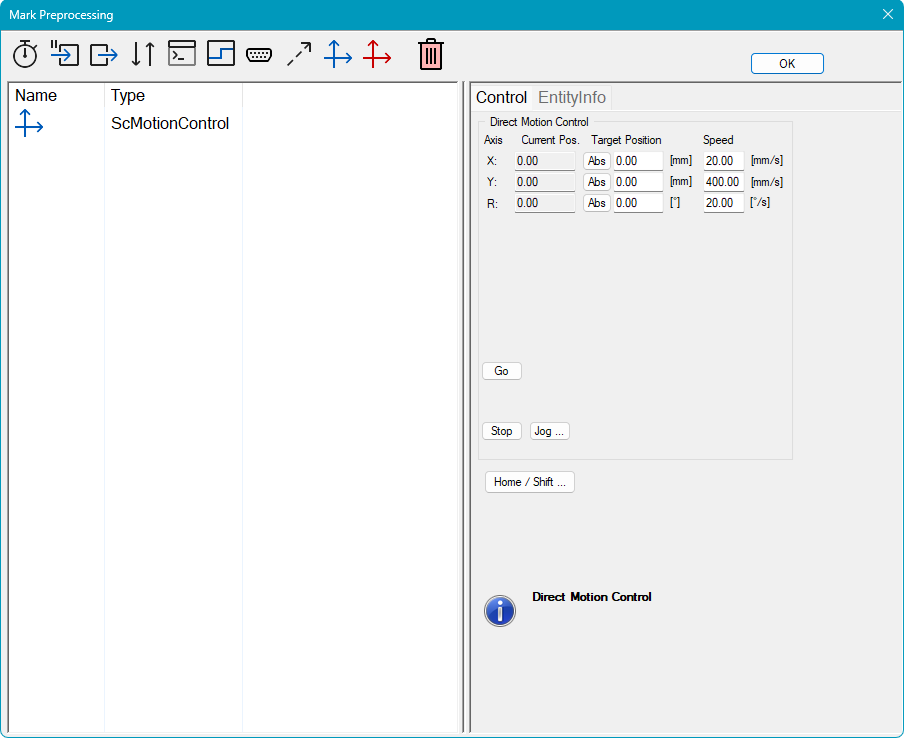The image size is (904, 738).
Task: Select the ScMotionControl row axes icon
Action: click(x=29, y=123)
